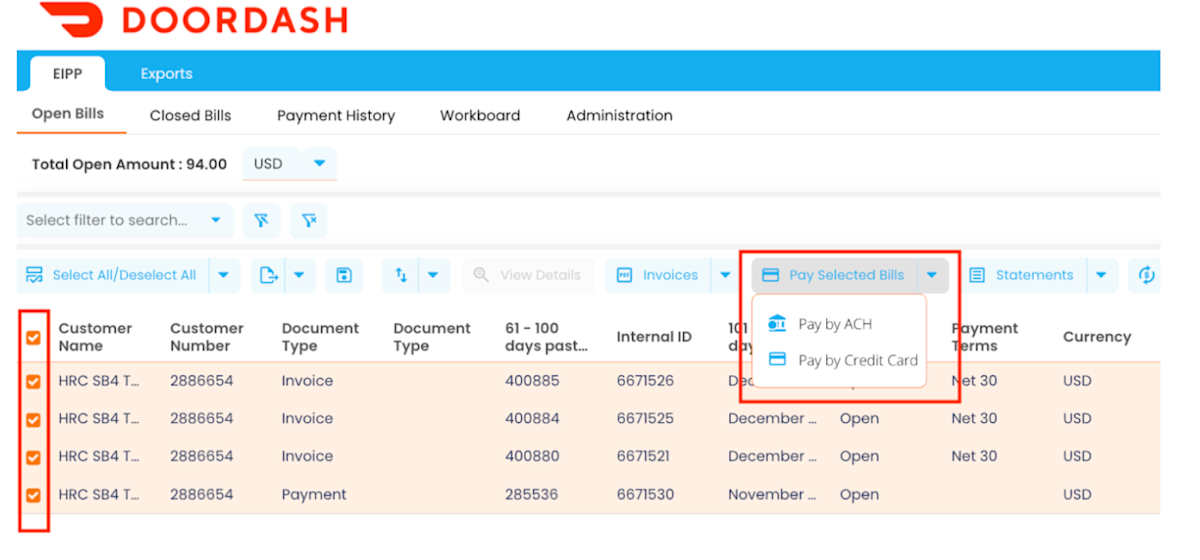Click the View Details button

pyautogui.click(x=529, y=275)
